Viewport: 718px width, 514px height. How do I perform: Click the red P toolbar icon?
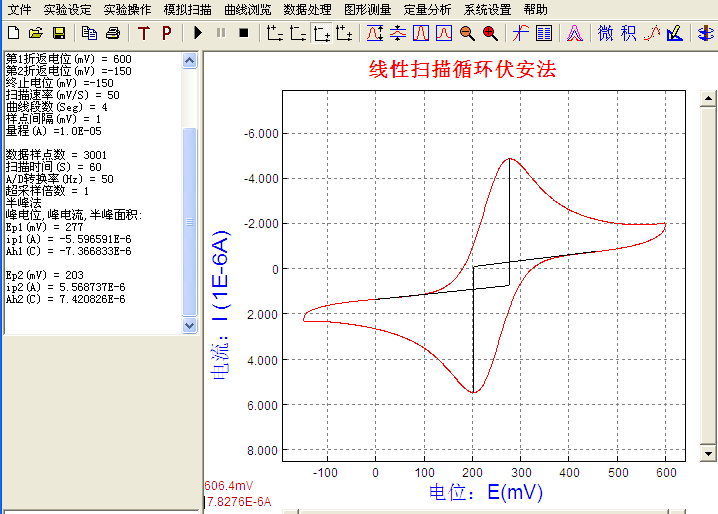pyautogui.click(x=166, y=33)
